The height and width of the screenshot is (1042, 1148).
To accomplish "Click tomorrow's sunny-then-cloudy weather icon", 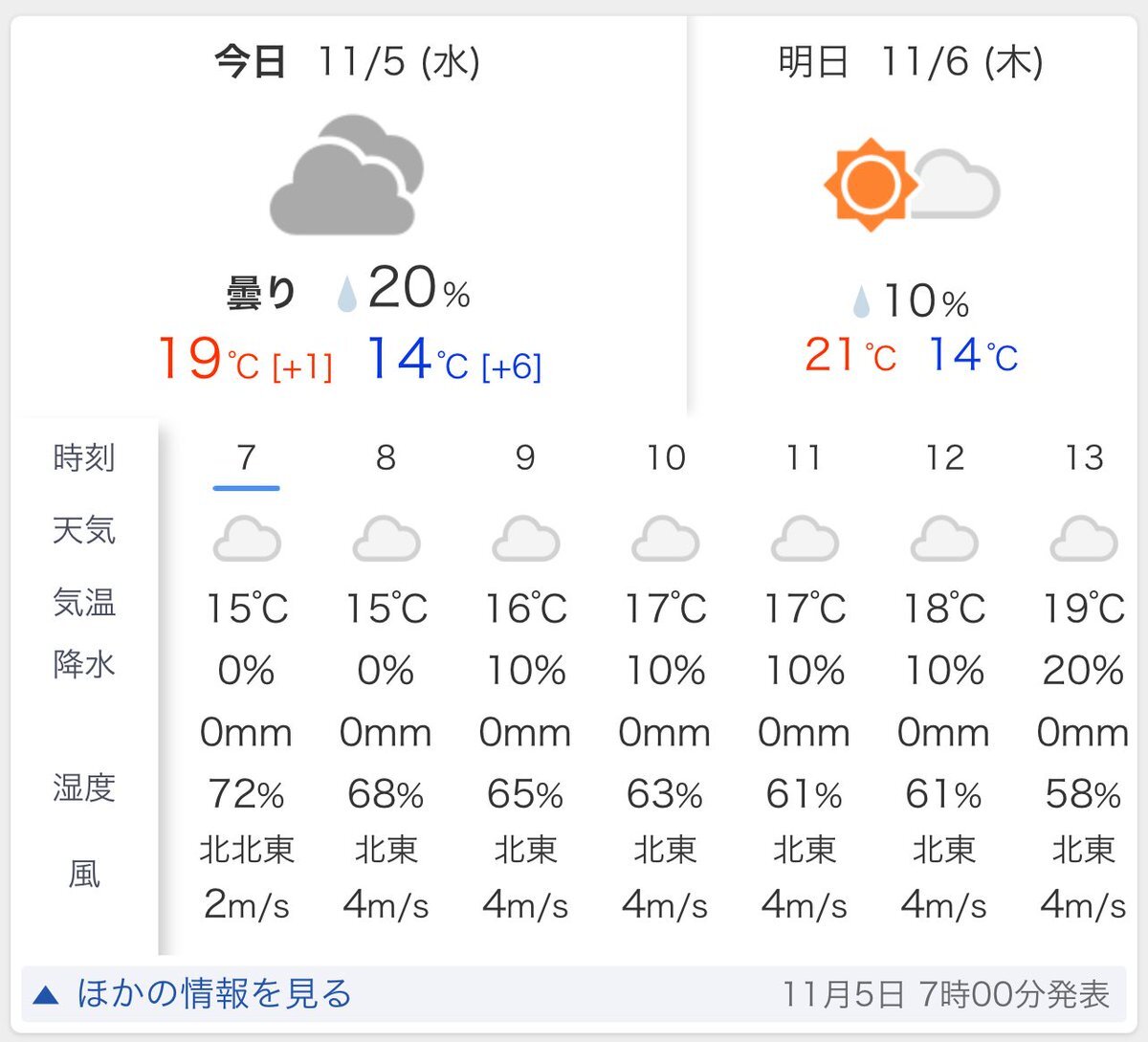I will [910, 186].
